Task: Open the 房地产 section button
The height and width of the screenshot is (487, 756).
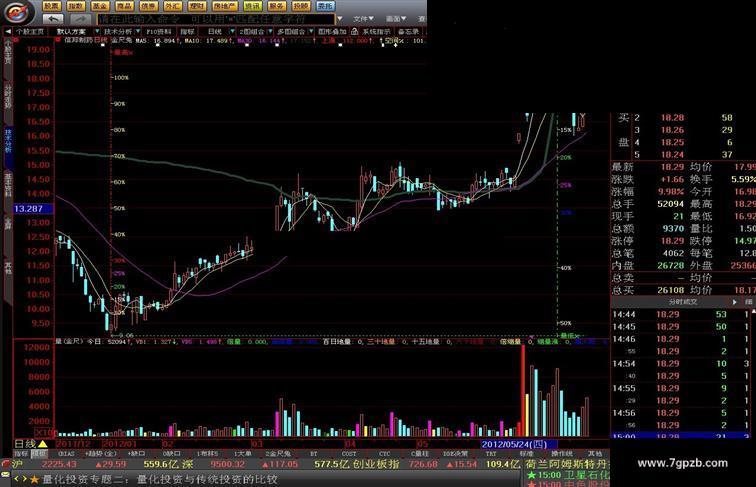Action: pos(224,6)
